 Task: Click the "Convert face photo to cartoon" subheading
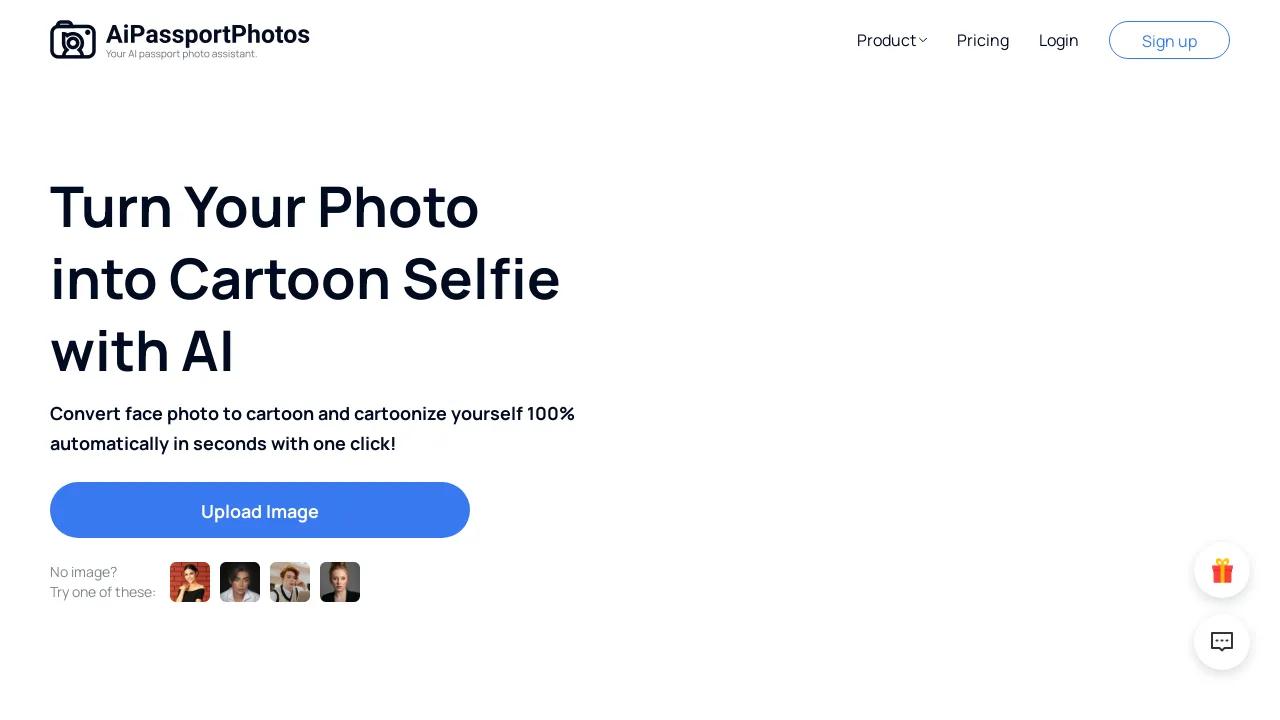coord(312,414)
